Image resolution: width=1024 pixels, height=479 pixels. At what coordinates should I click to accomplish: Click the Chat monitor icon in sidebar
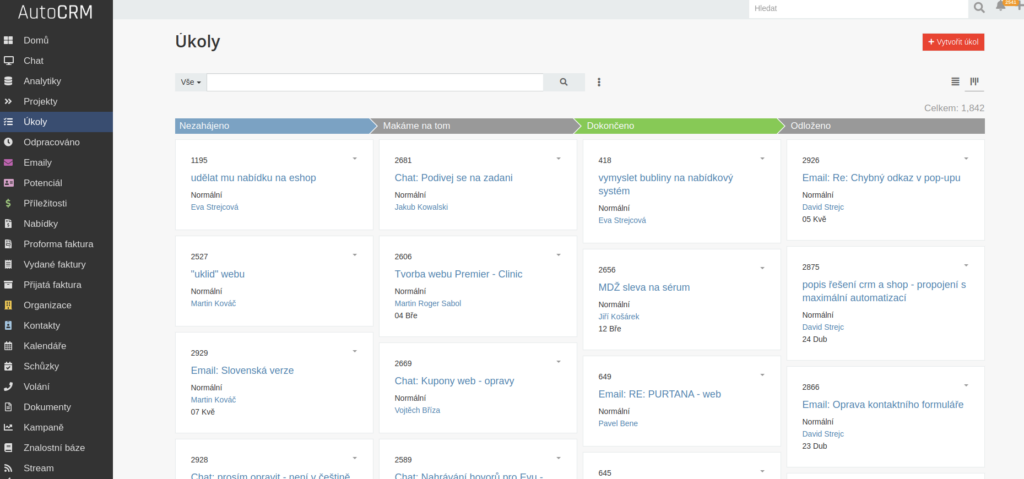tap(8, 61)
